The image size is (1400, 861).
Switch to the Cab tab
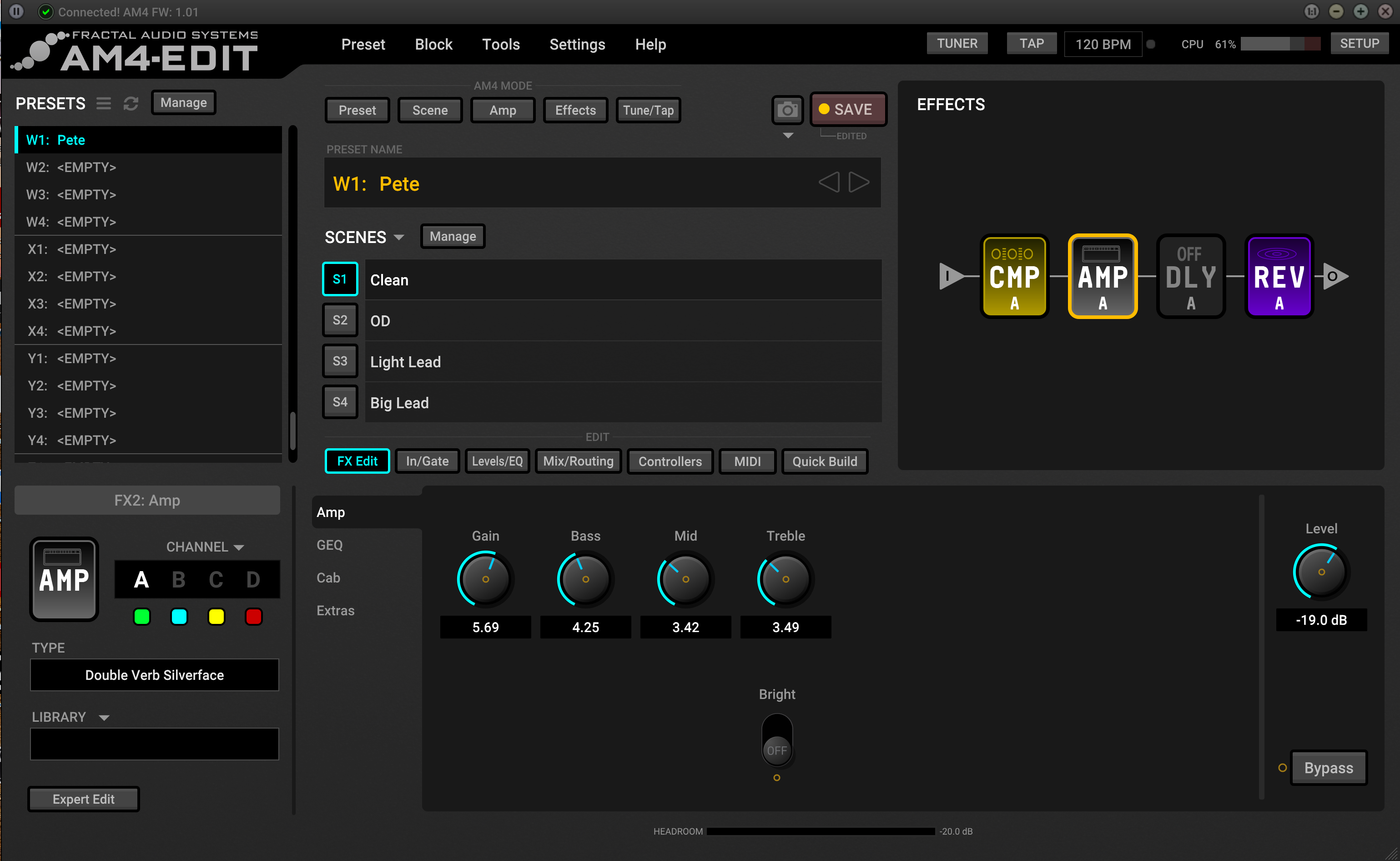pyautogui.click(x=328, y=577)
